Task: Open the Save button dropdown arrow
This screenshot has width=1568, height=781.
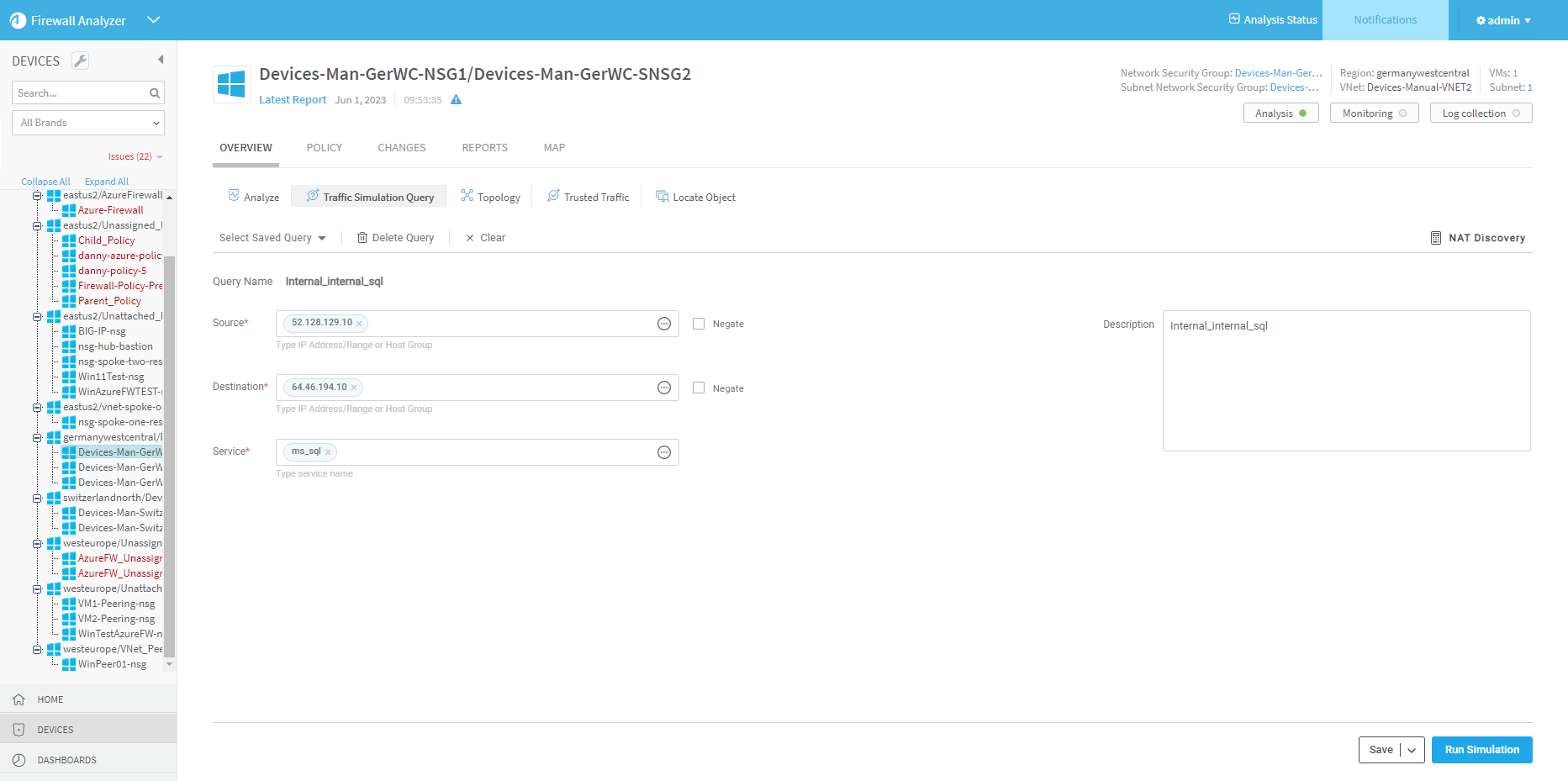Action: click(1412, 750)
